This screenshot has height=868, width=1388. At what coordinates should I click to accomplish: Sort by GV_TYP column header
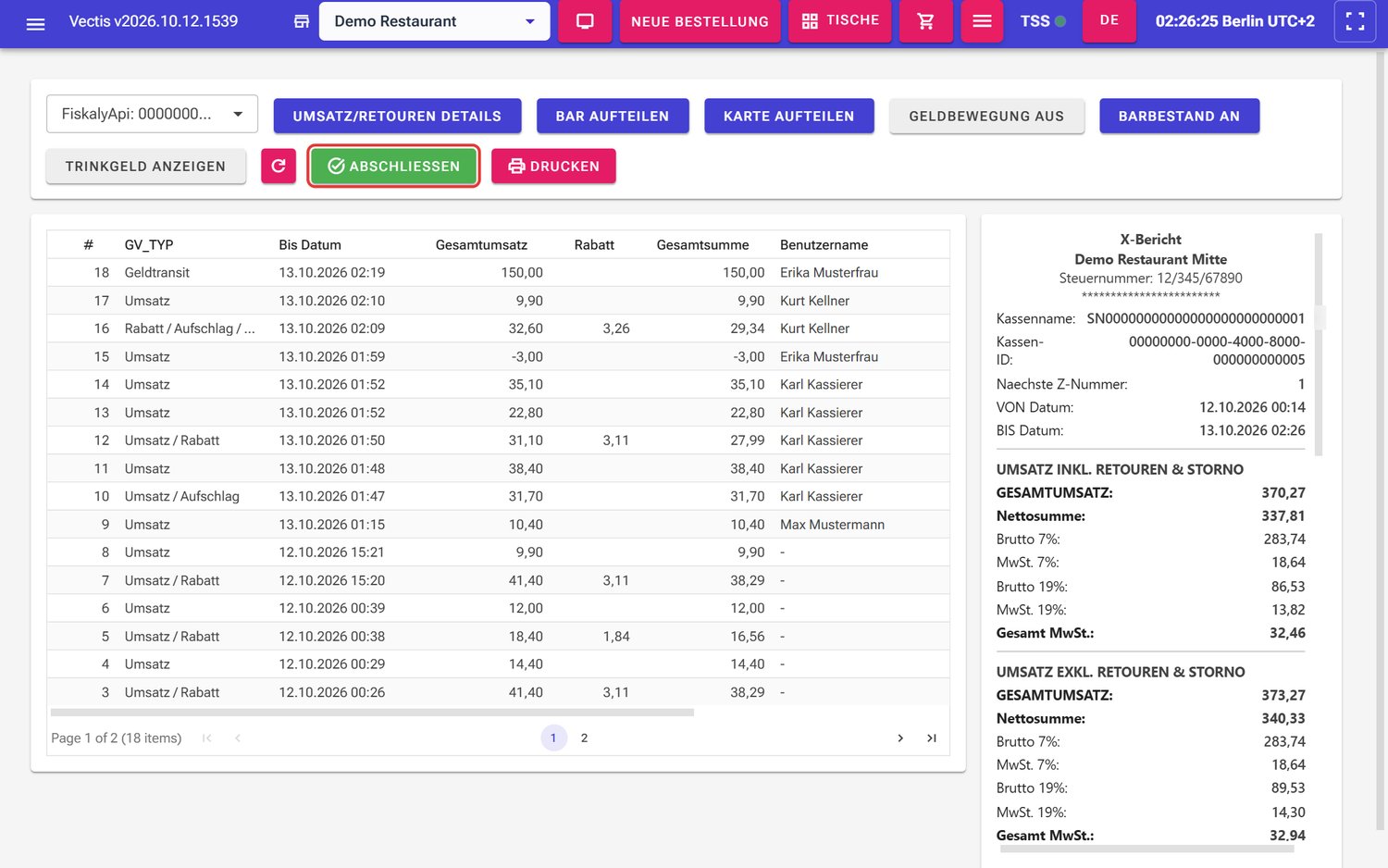pyautogui.click(x=149, y=245)
